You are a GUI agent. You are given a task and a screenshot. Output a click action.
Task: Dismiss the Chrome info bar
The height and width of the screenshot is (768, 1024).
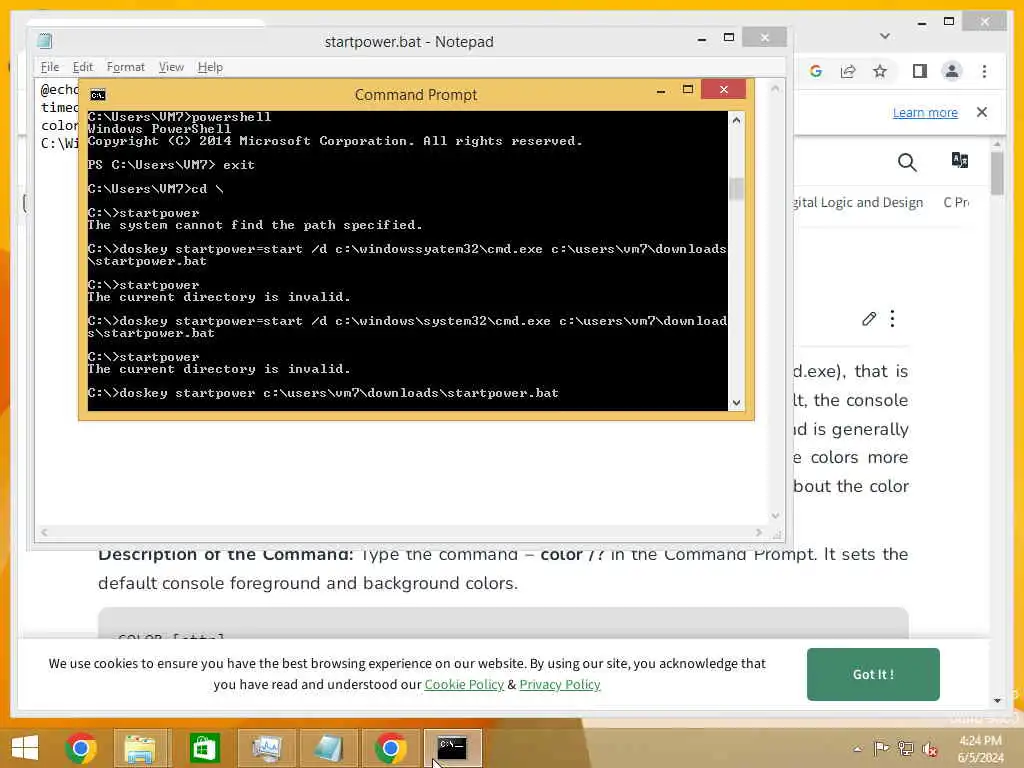pos(982,112)
